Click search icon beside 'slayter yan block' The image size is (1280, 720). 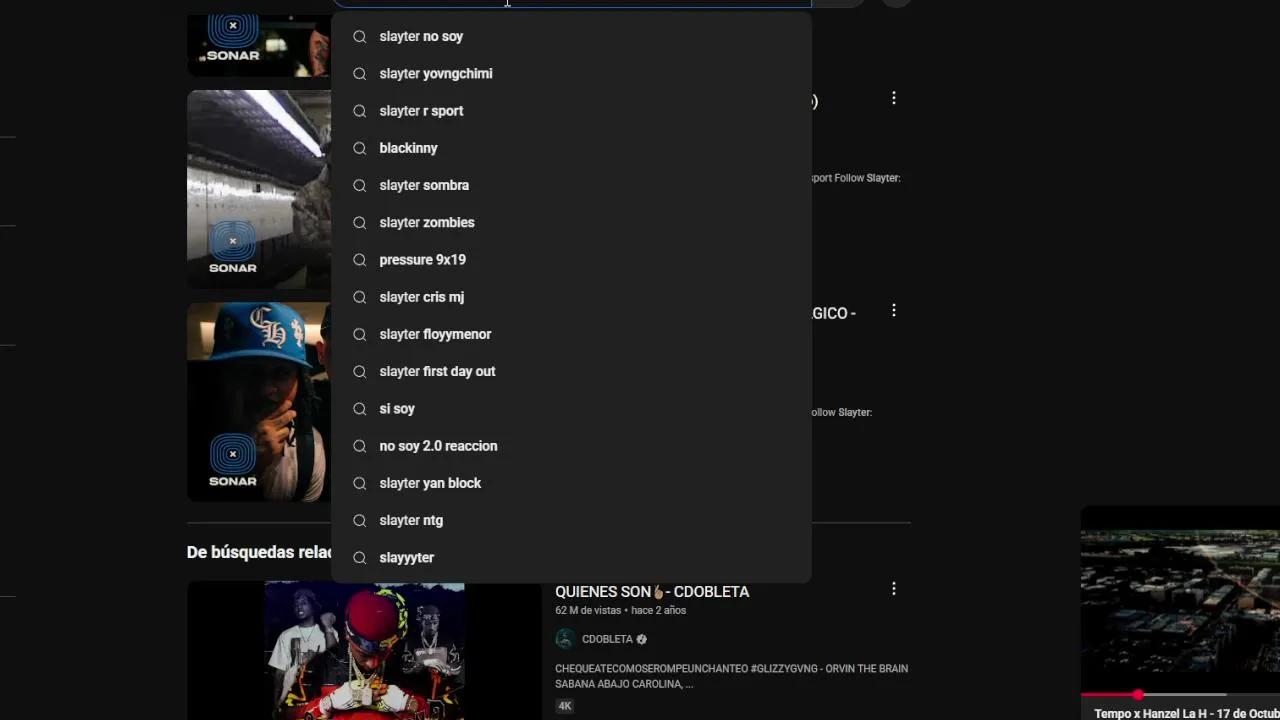click(x=360, y=483)
